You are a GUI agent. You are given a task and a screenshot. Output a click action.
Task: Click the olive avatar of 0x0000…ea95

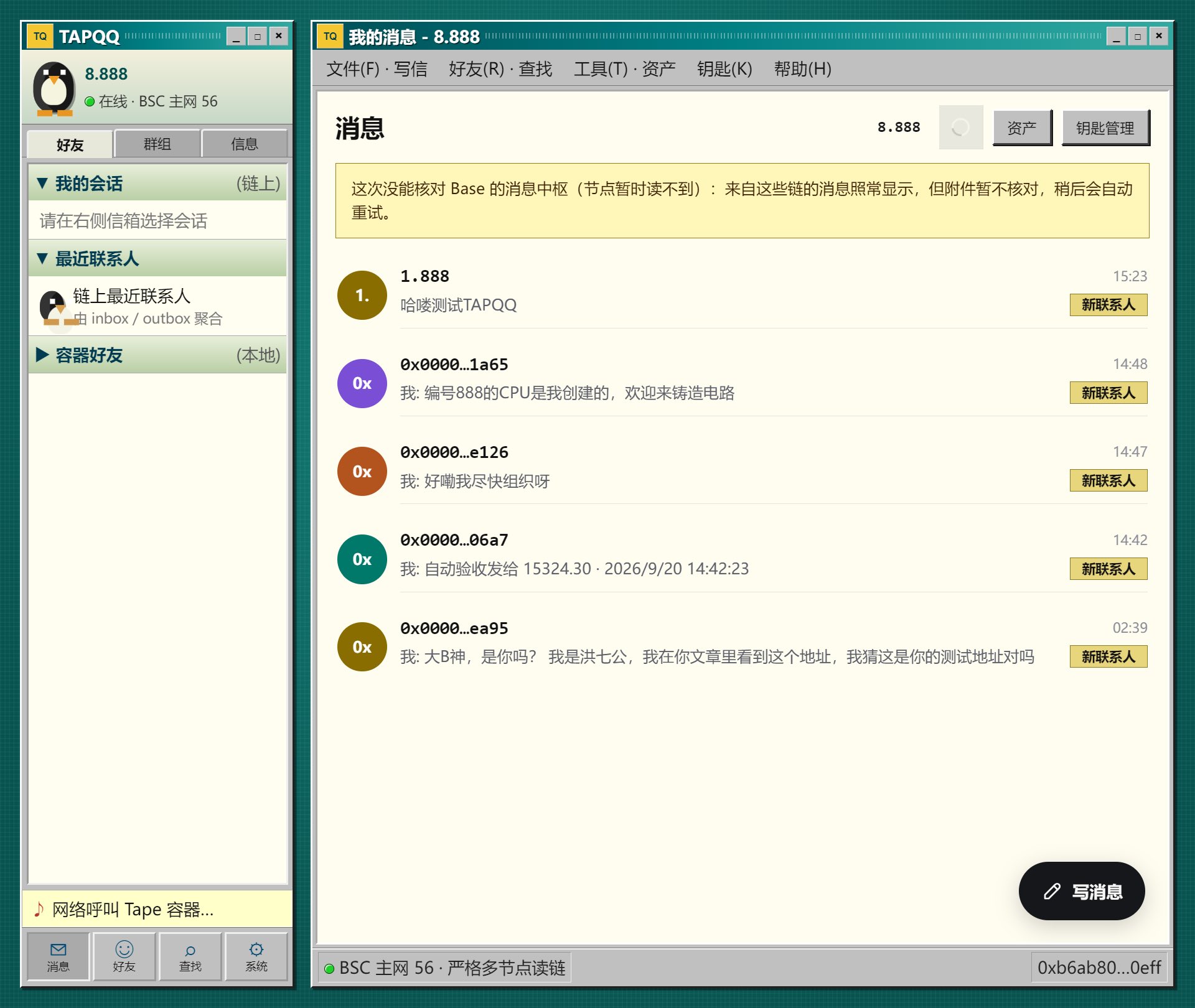(362, 646)
